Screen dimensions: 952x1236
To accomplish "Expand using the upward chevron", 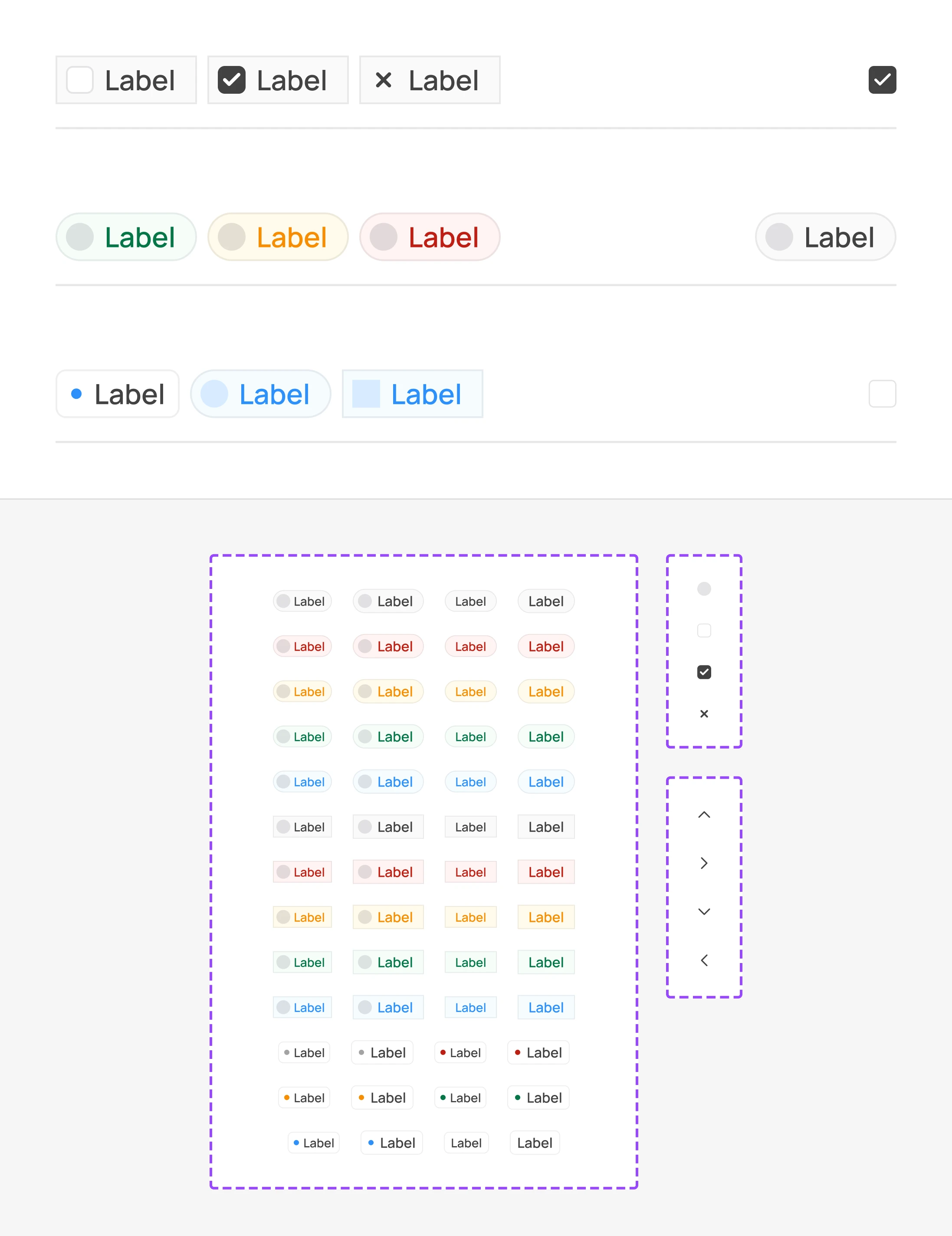I will 703,814.
